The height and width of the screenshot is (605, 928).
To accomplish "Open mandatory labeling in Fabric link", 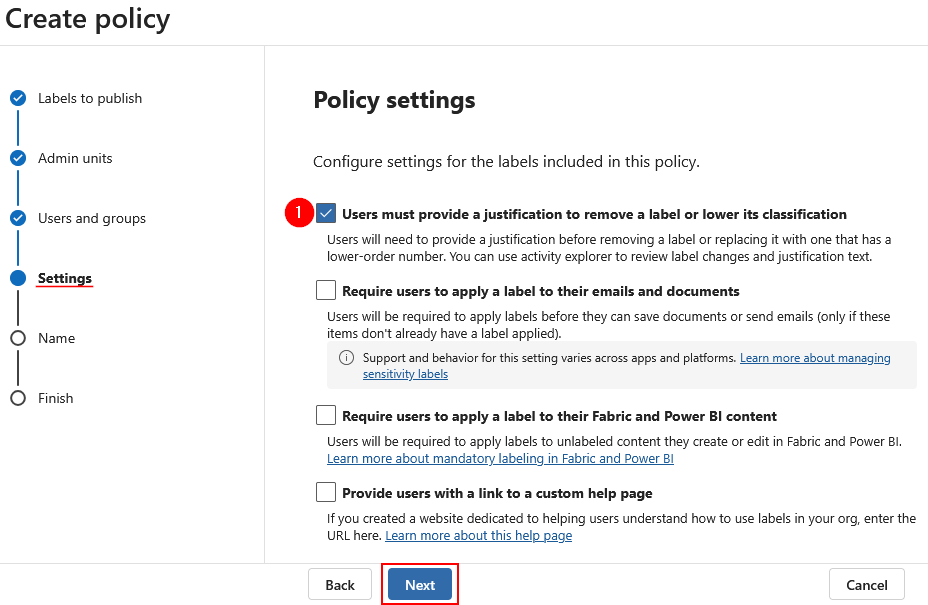I will coord(500,458).
